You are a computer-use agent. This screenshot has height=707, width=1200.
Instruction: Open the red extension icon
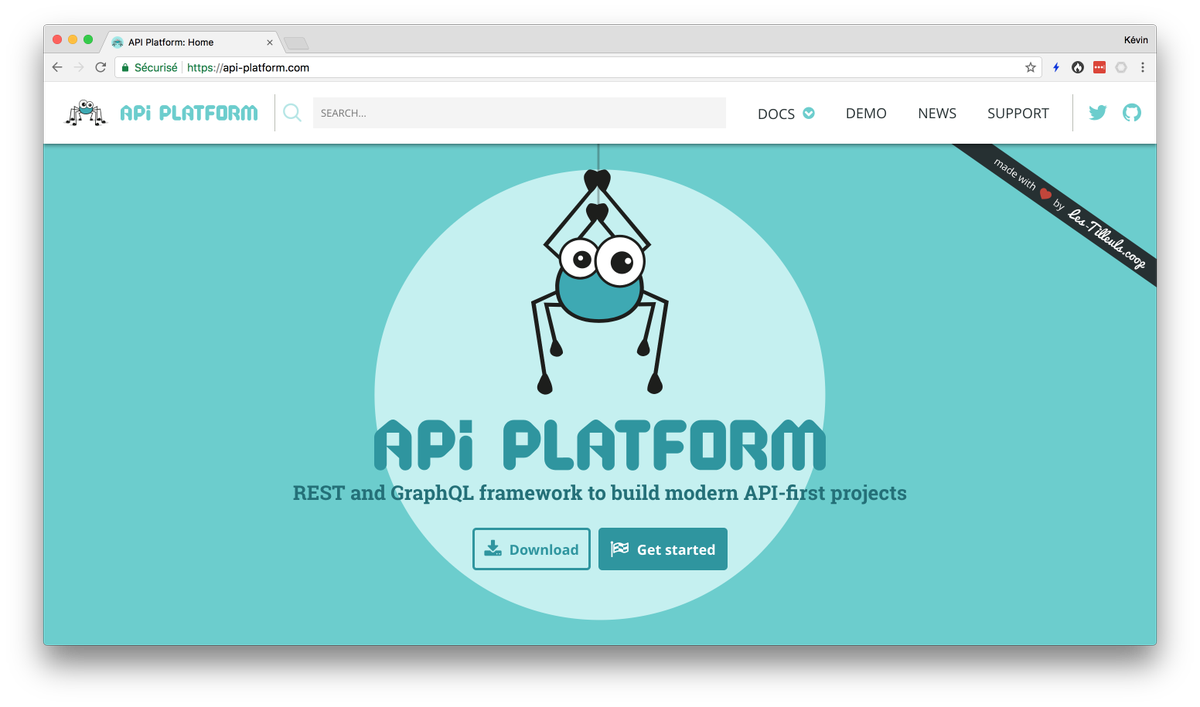(1100, 68)
